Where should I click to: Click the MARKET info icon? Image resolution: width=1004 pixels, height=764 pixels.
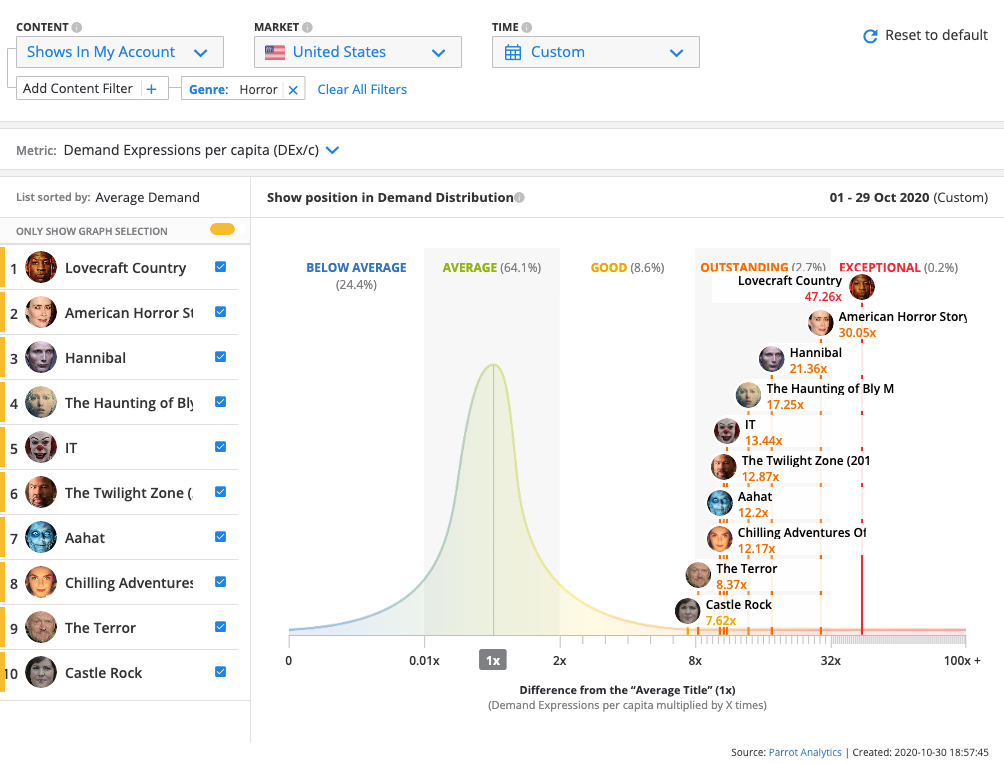307,28
